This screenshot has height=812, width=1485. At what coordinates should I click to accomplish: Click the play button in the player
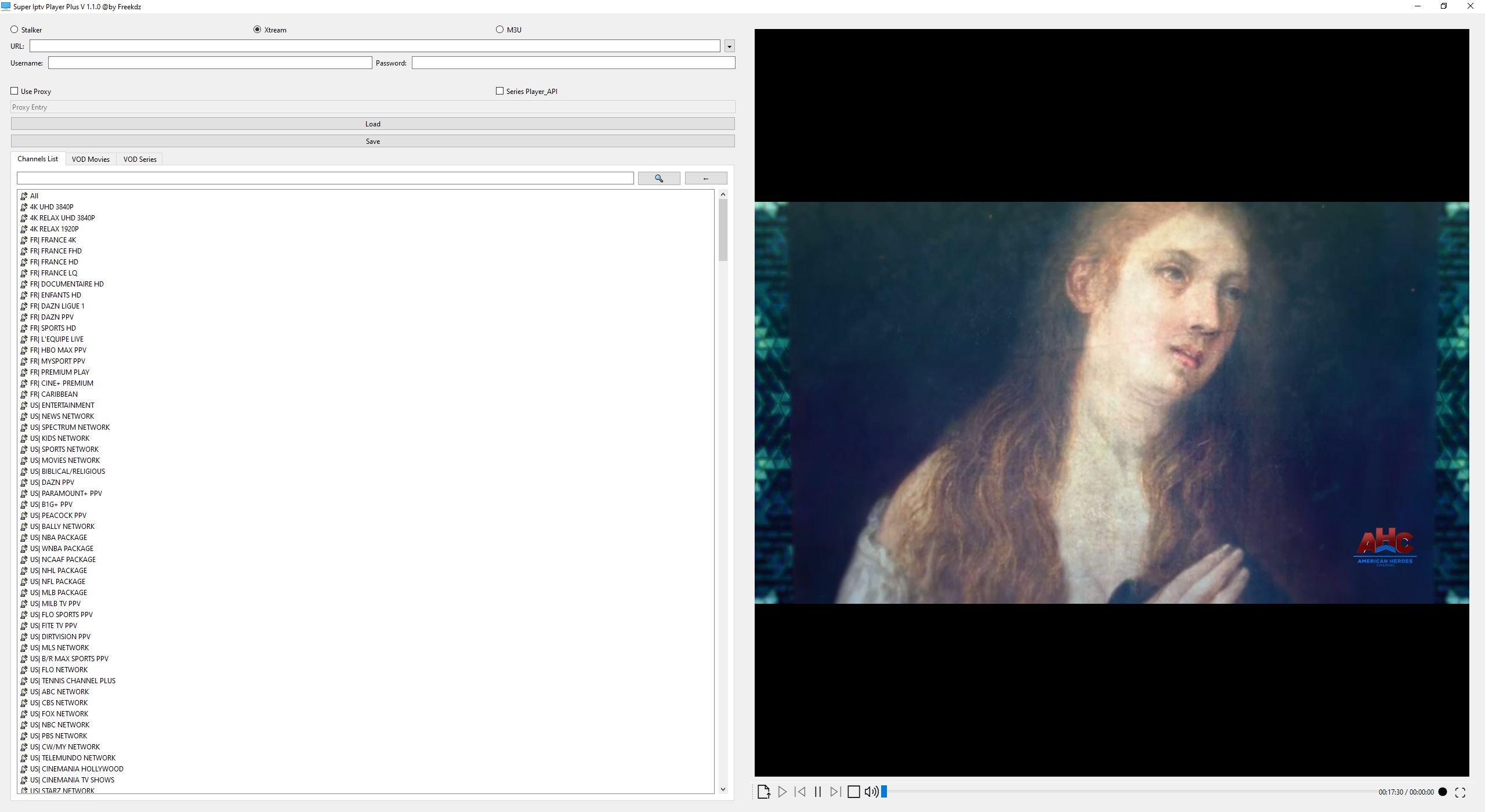tap(782, 792)
